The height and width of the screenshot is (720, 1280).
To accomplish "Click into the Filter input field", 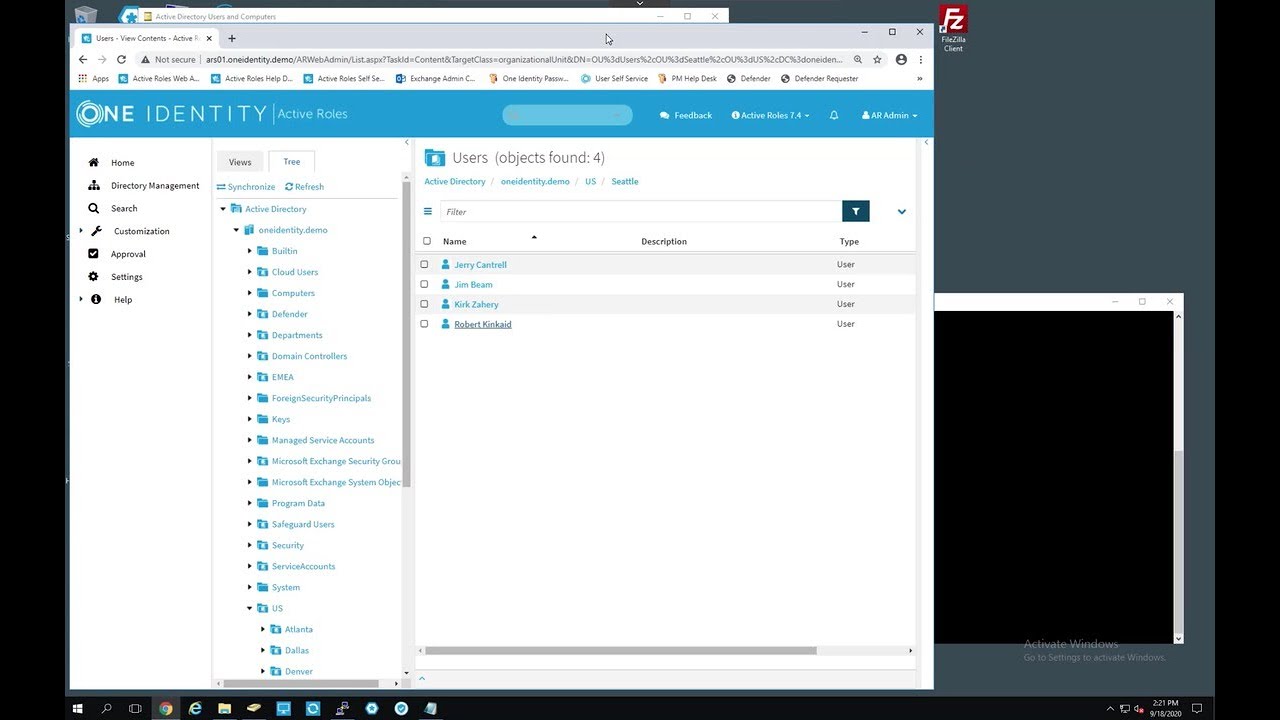I will click(x=641, y=211).
